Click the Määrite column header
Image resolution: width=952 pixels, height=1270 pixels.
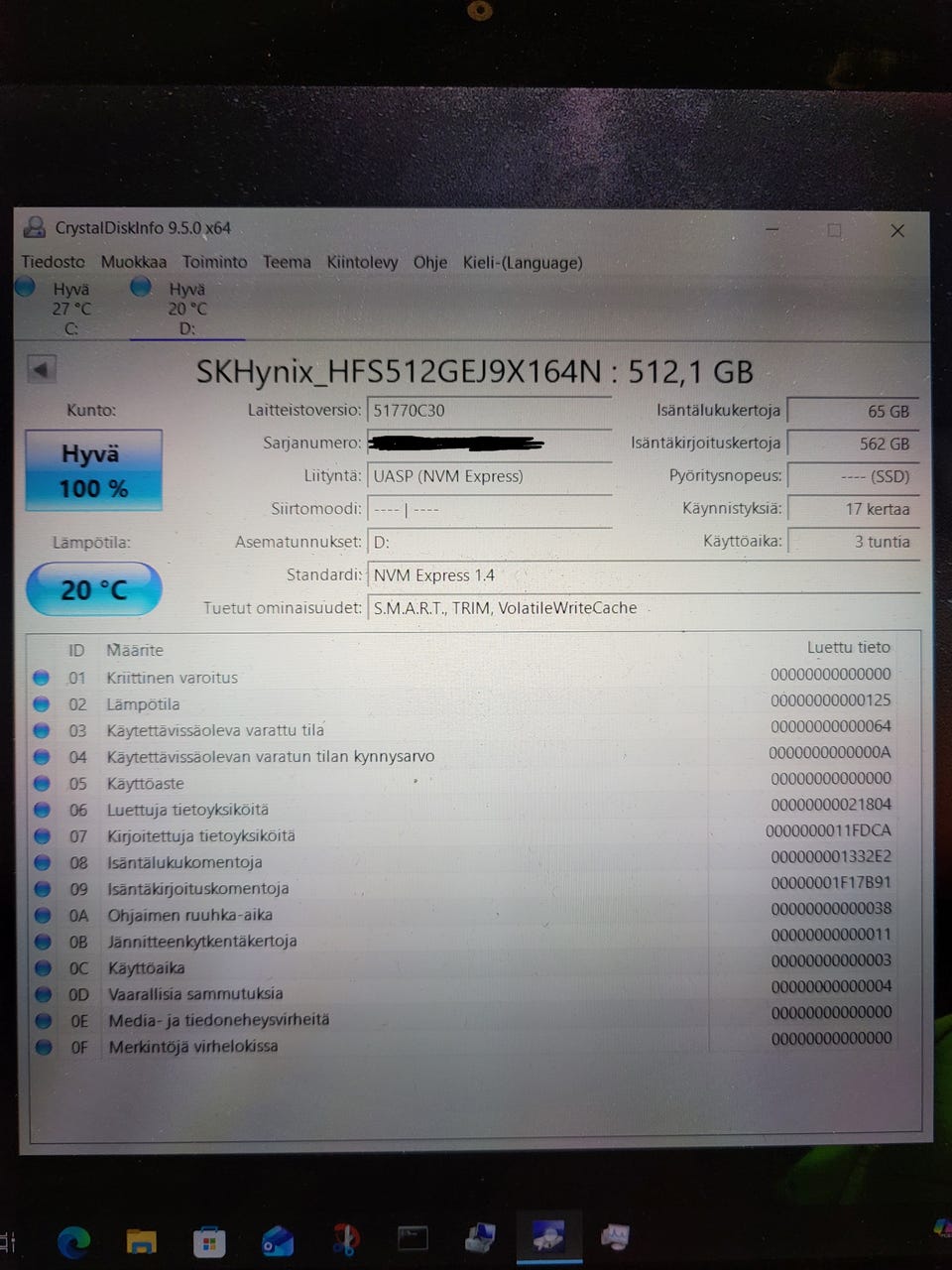click(x=135, y=650)
